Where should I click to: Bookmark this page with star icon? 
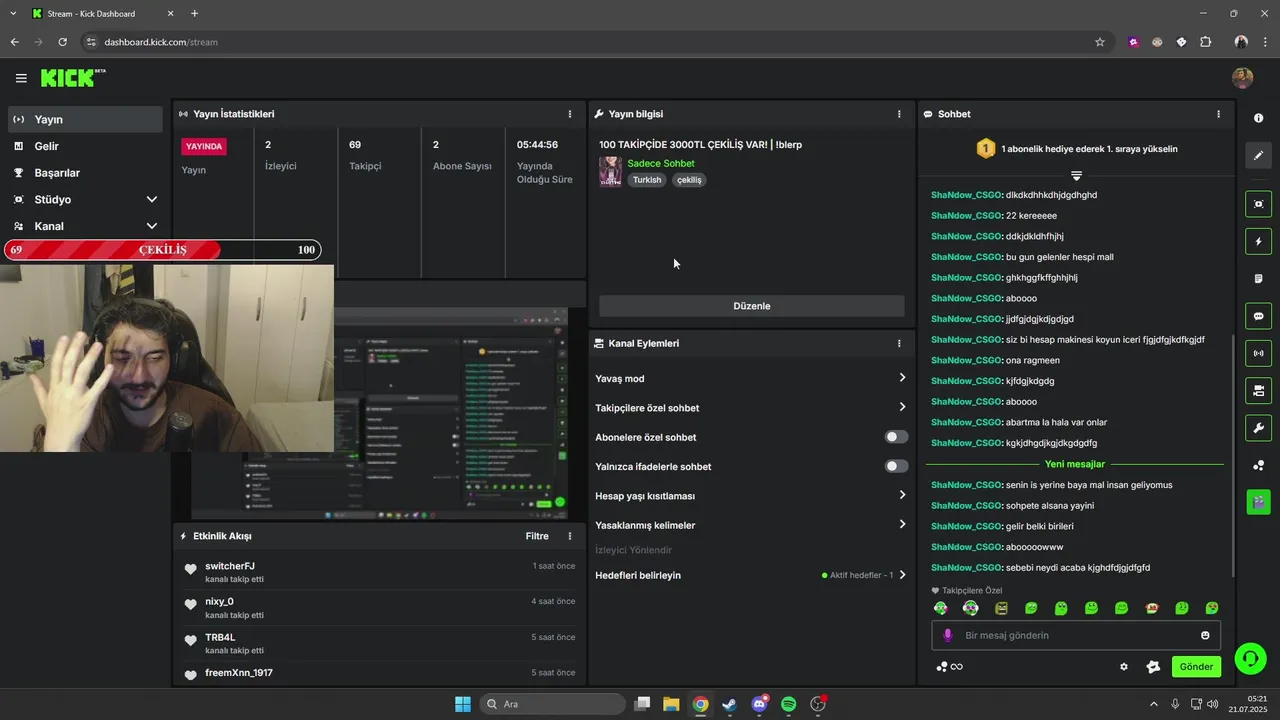(1100, 42)
